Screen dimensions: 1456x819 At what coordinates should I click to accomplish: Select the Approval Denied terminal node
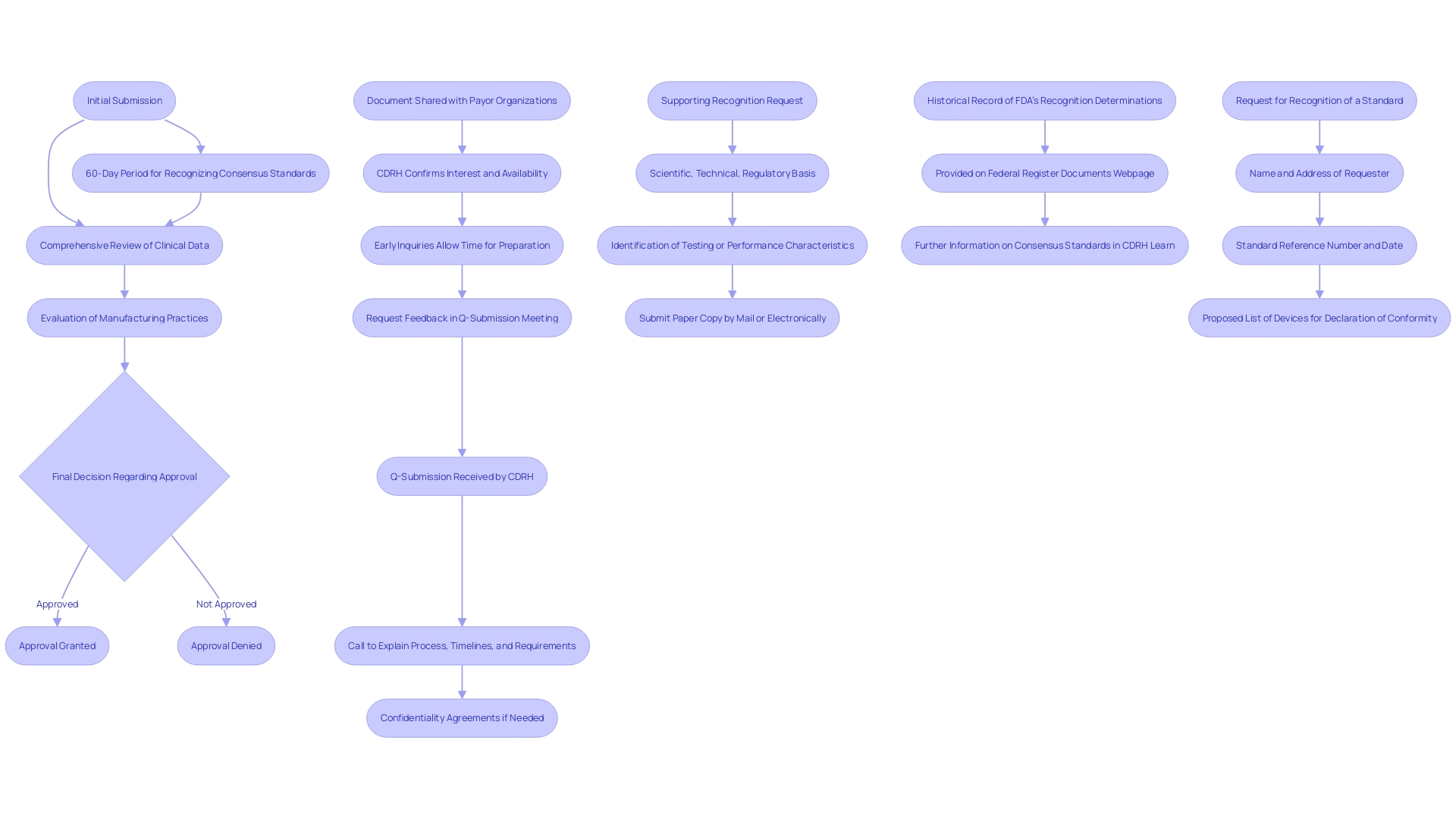tap(226, 645)
